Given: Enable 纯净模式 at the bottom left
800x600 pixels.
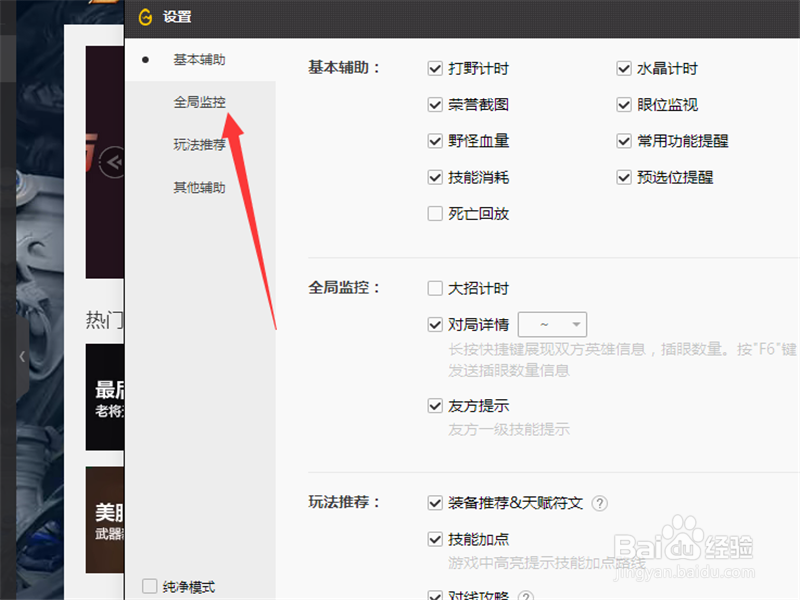Looking at the screenshot, I should point(150,587).
